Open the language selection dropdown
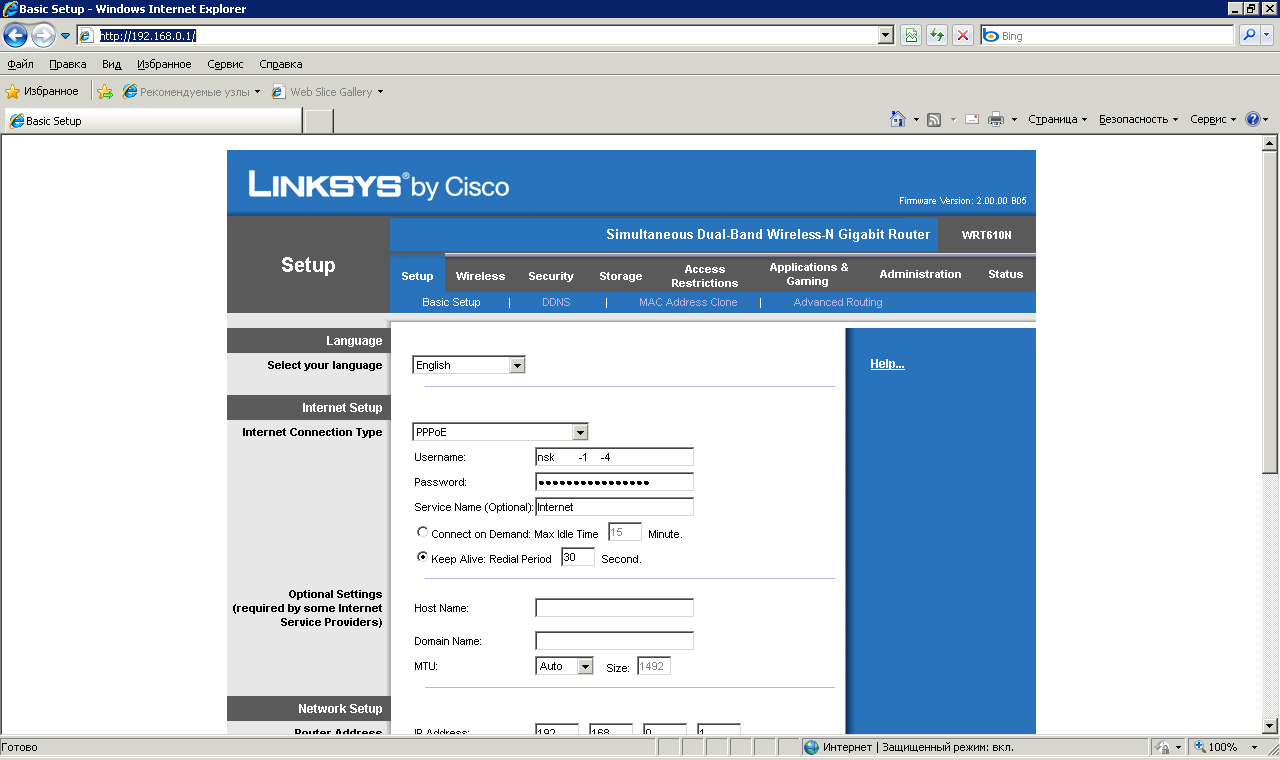This screenshot has width=1280, height=760. (x=517, y=366)
